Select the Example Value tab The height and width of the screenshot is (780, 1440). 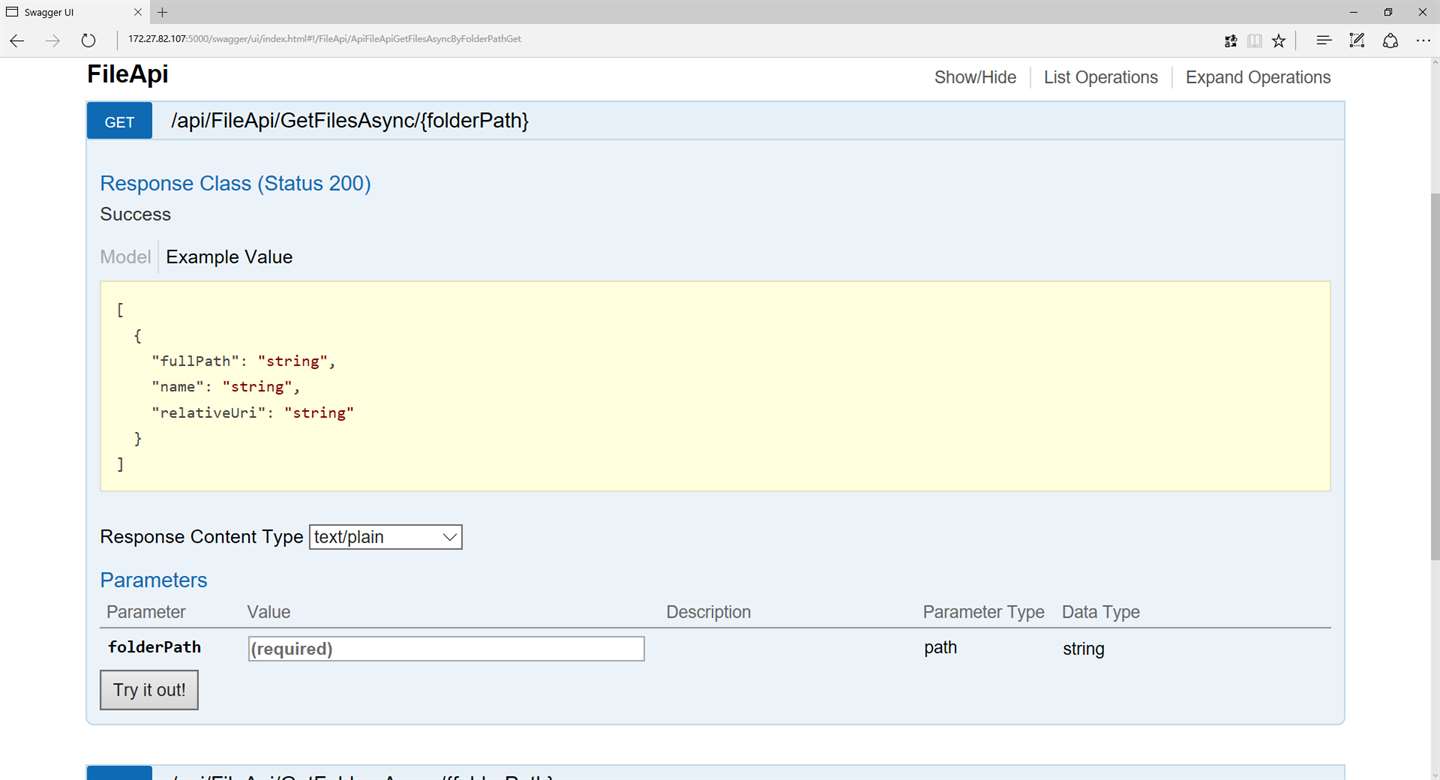click(229, 257)
